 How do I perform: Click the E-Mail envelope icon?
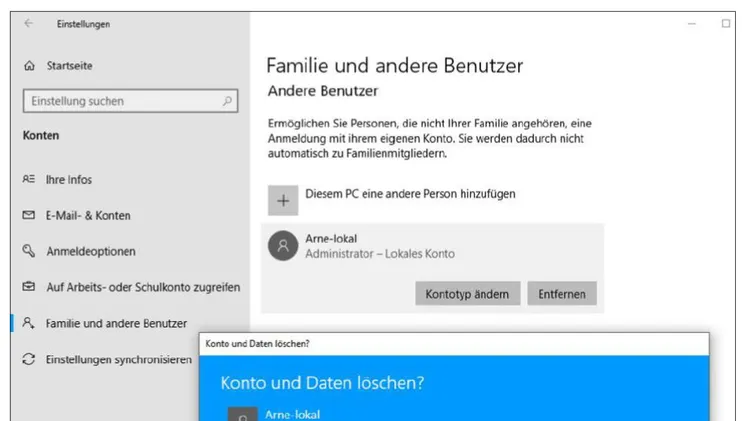(x=29, y=215)
